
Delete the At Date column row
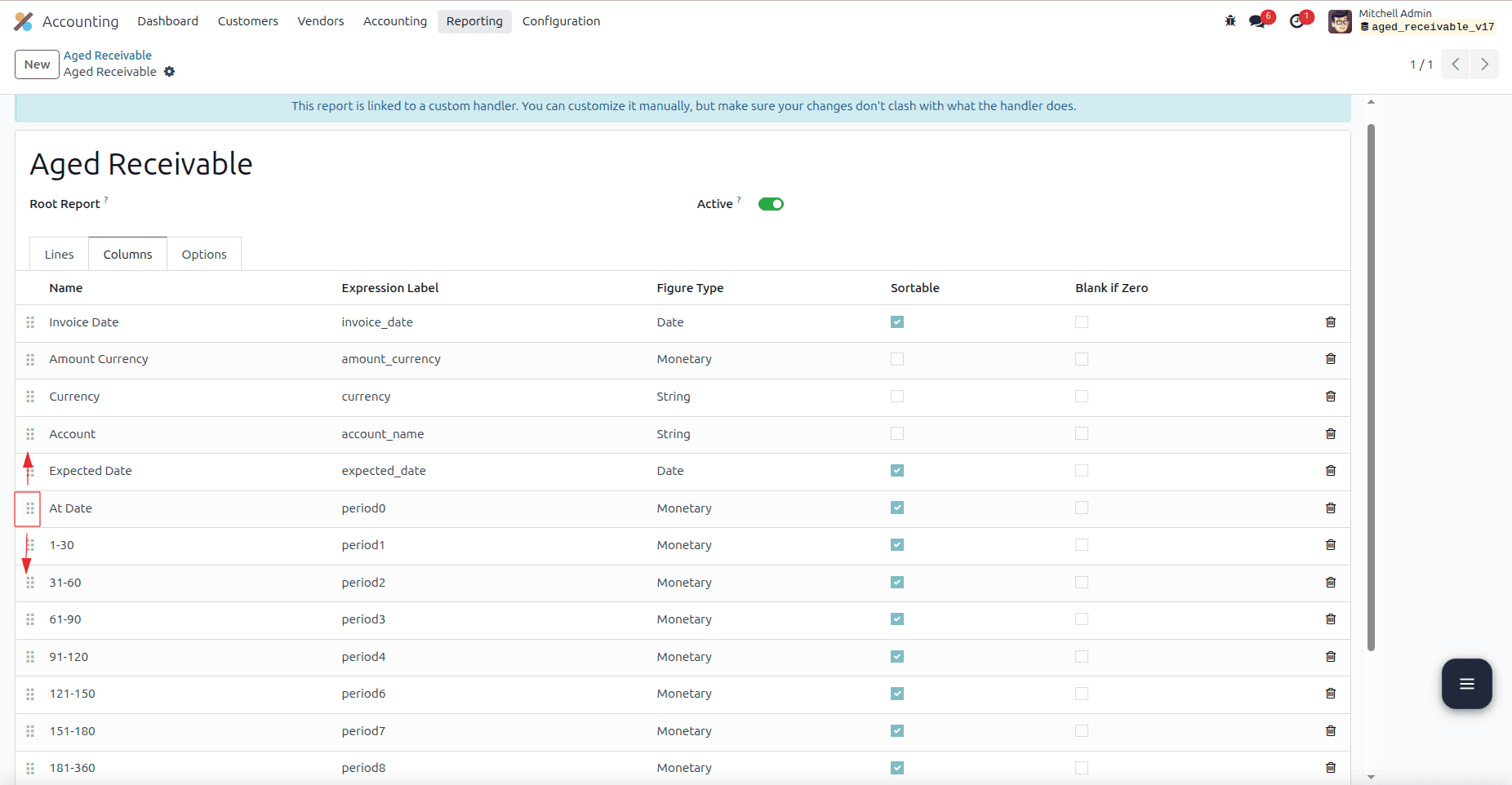click(x=1331, y=508)
